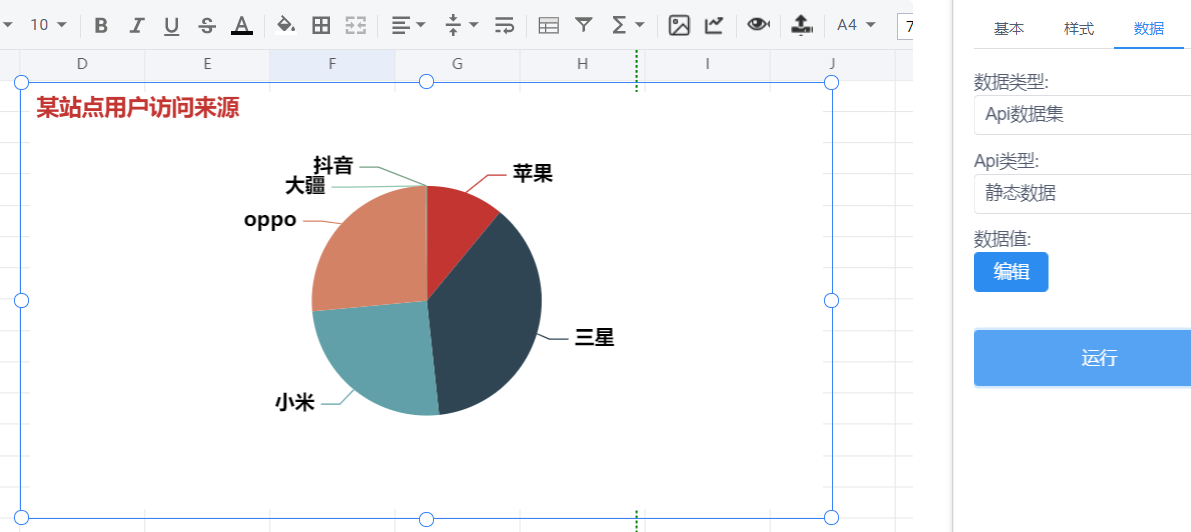Click the filter funnel icon
The width and height of the screenshot is (1191, 532).
coord(583,26)
